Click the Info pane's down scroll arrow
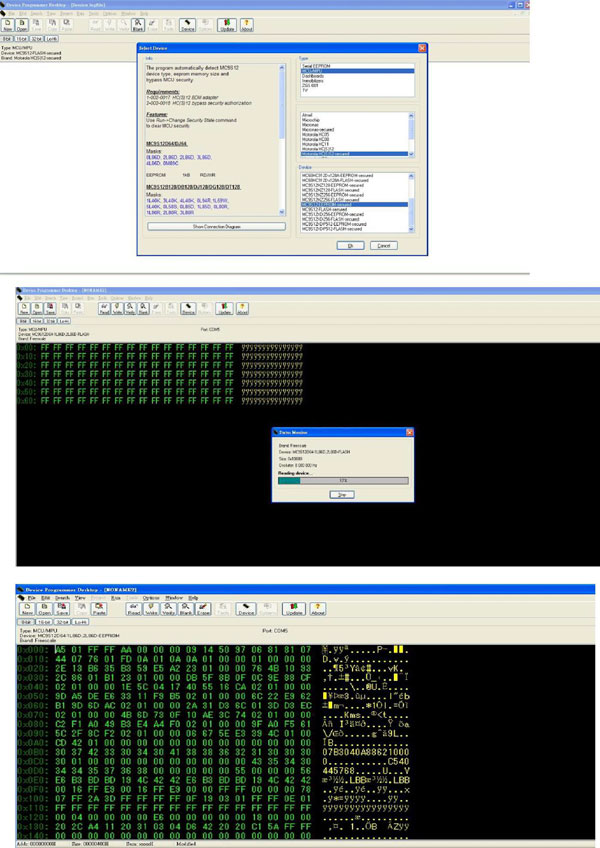600x848 pixels. (x=282, y=212)
